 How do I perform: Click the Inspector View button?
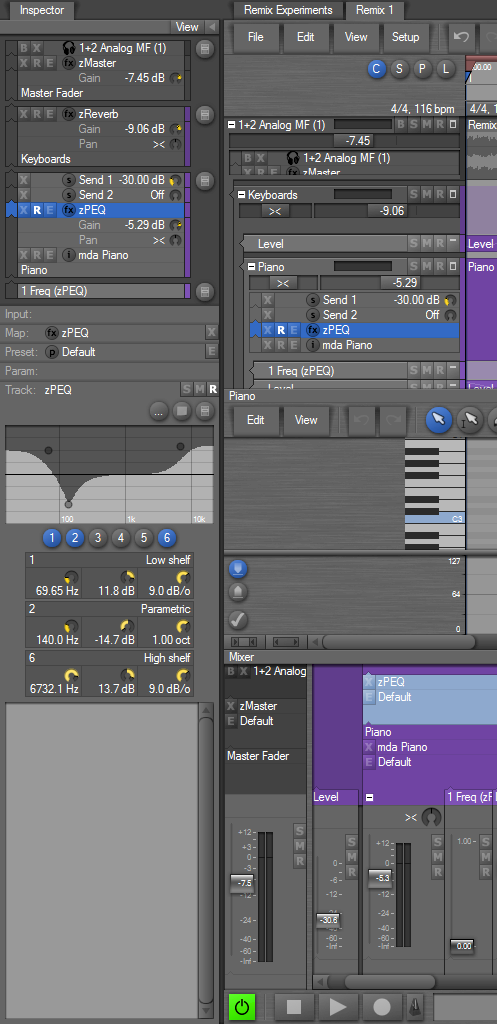187,27
